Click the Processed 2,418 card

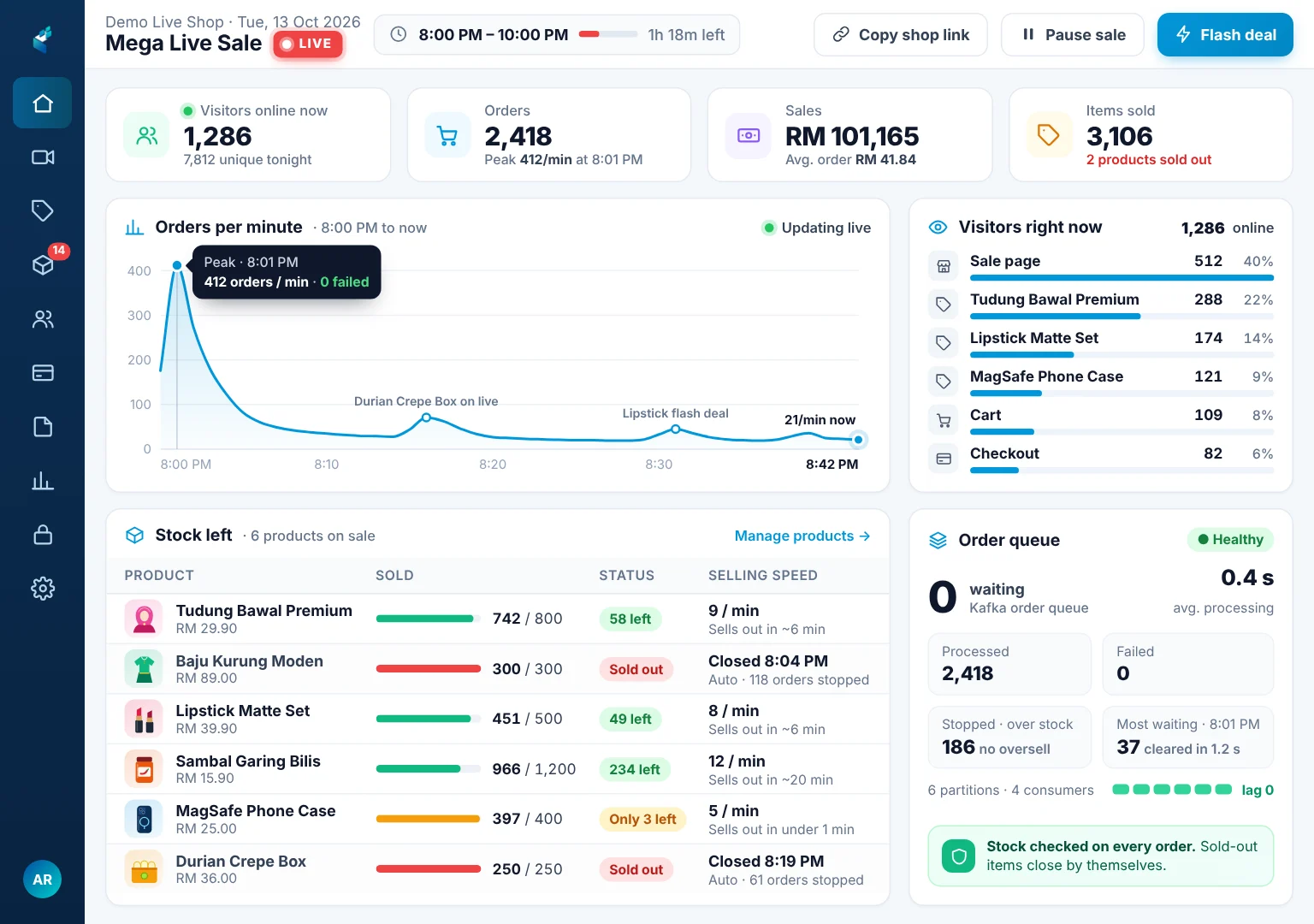click(x=1009, y=664)
